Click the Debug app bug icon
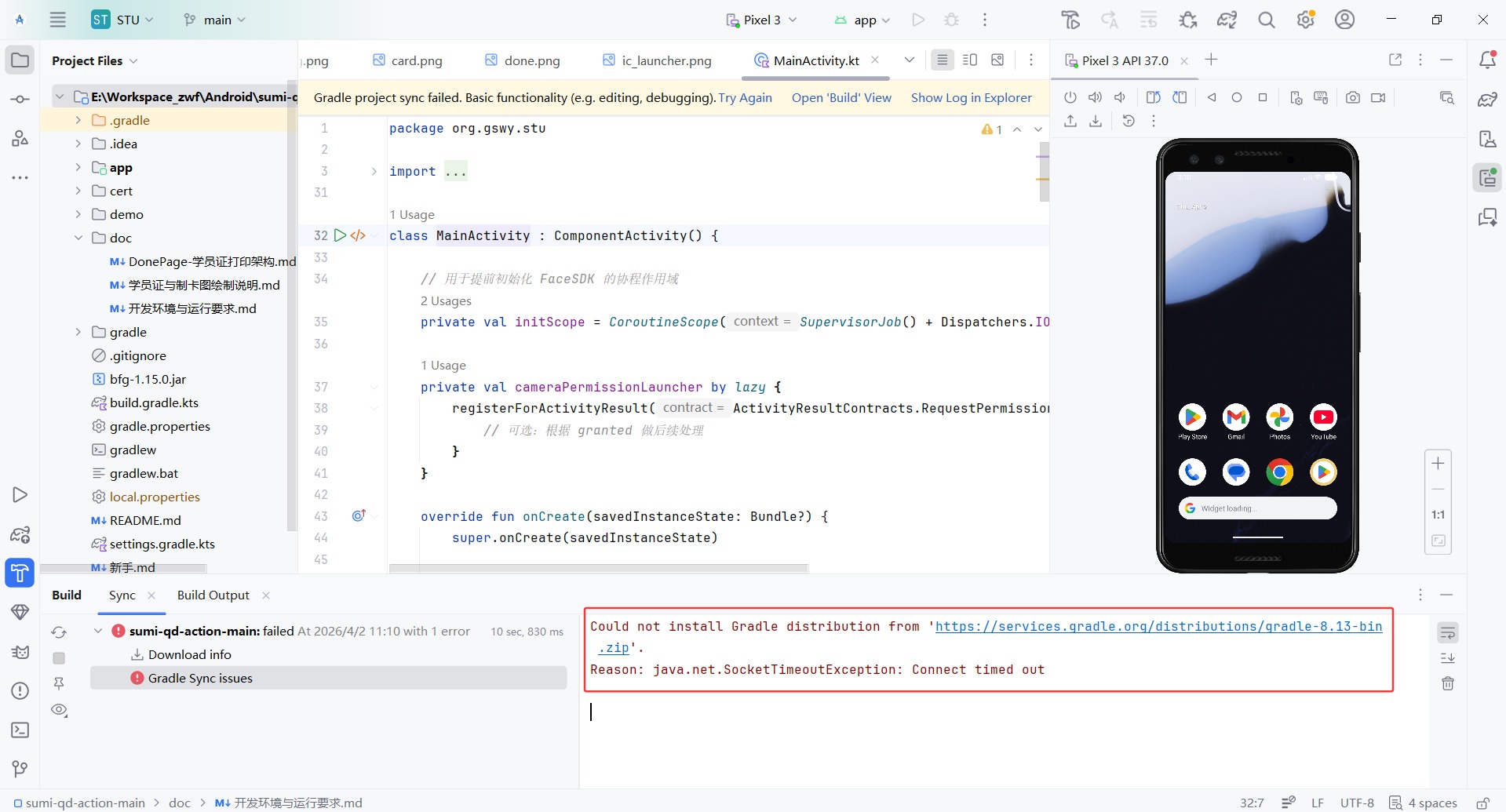The height and width of the screenshot is (812, 1506). coord(952,20)
